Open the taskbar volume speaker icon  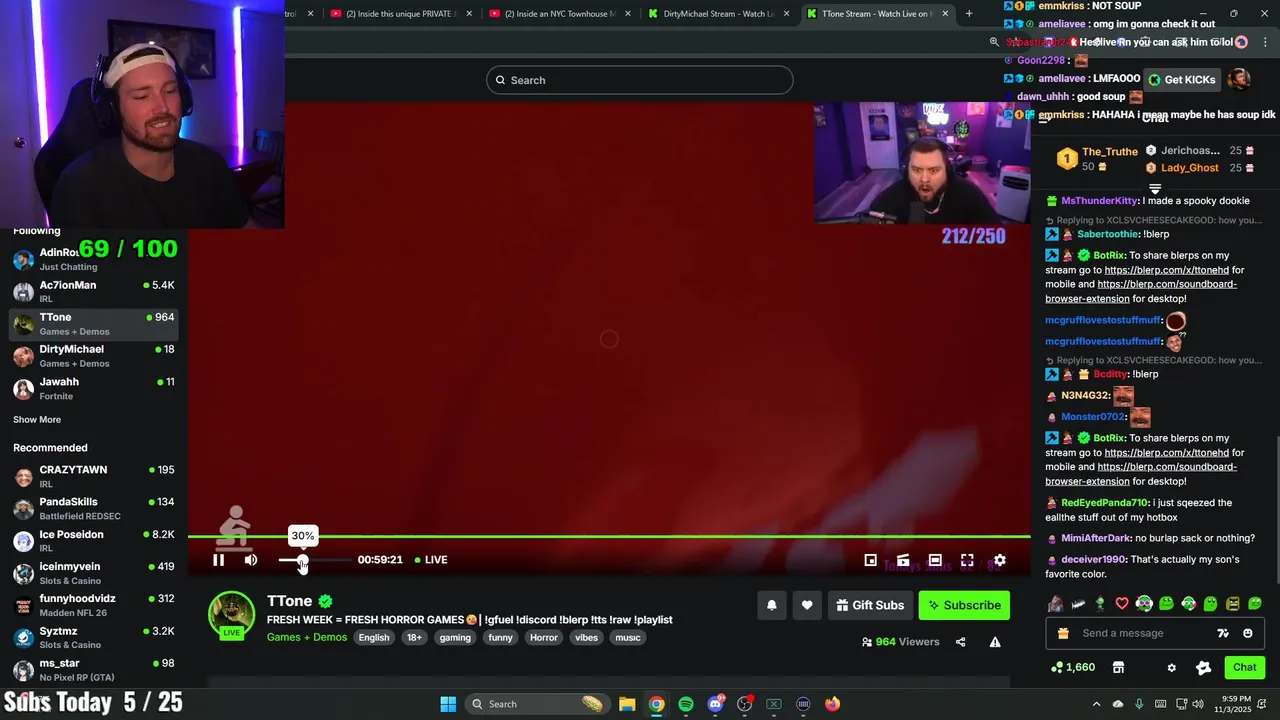click(1198, 704)
